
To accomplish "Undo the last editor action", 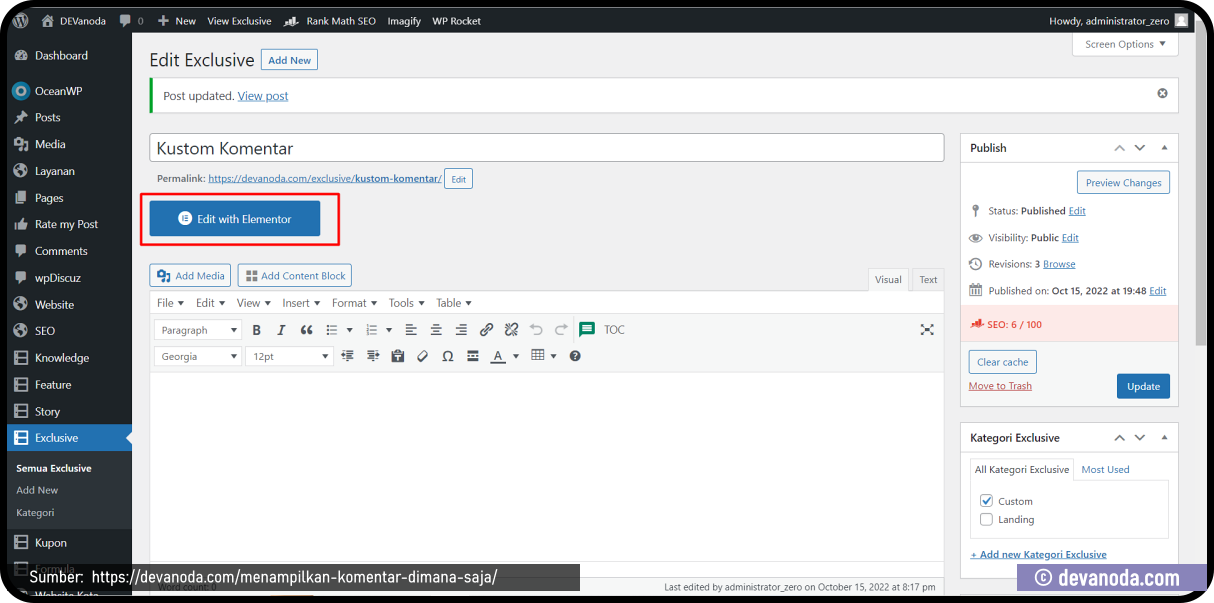I will pos(536,330).
